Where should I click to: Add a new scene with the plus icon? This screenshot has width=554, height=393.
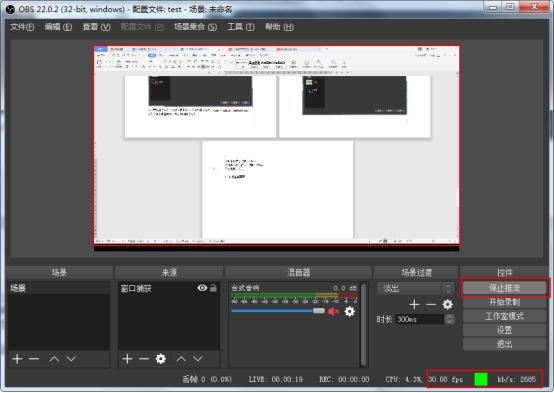point(17,359)
